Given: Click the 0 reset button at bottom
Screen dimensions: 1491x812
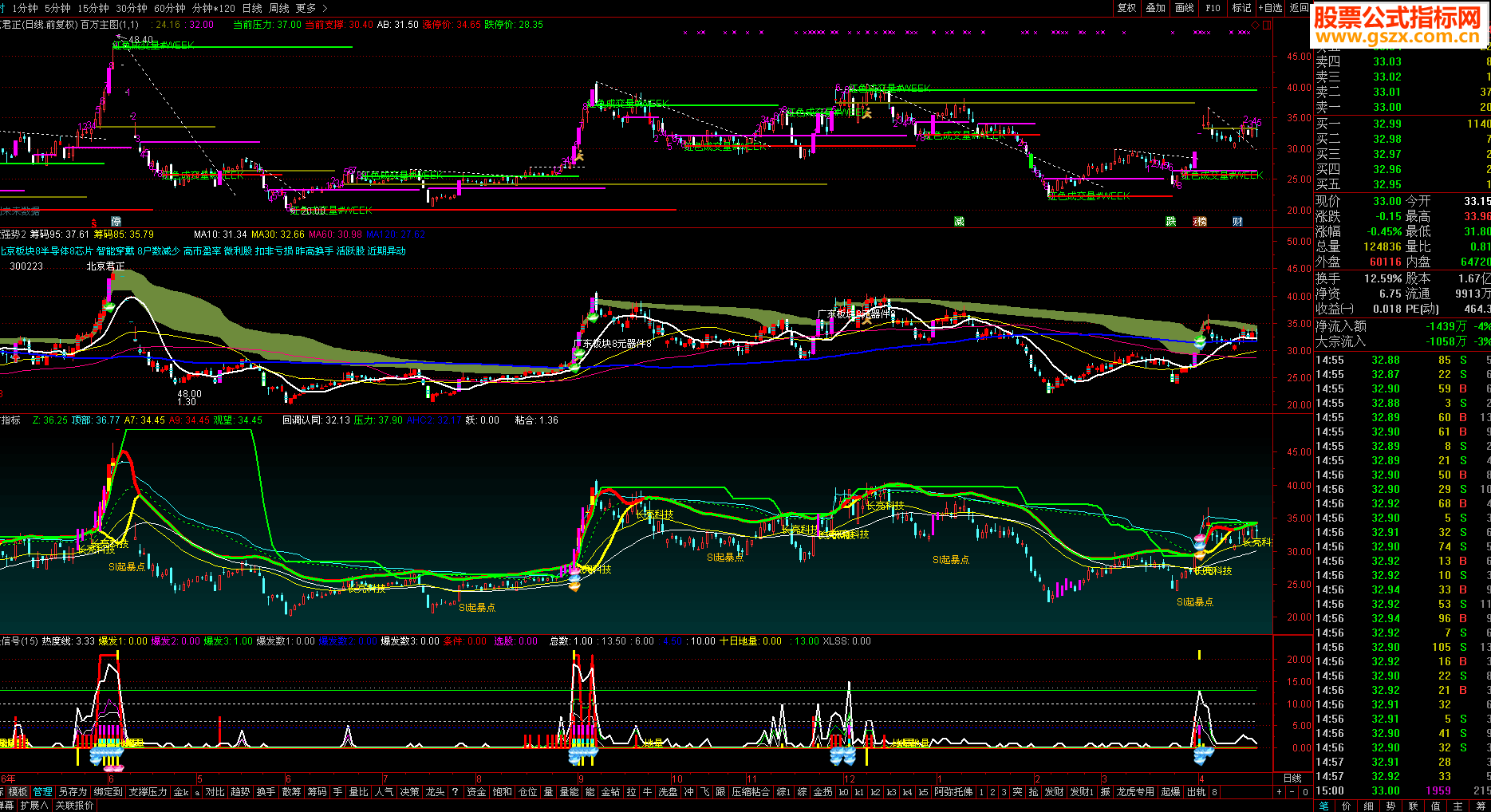Looking at the screenshot, I should [1305, 792].
